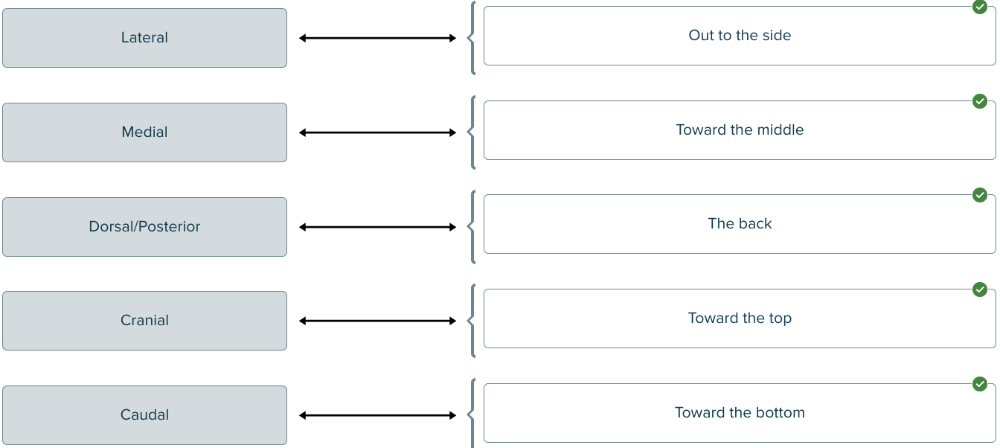
Task: Select the Lateral term box
Action: [144, 38]
